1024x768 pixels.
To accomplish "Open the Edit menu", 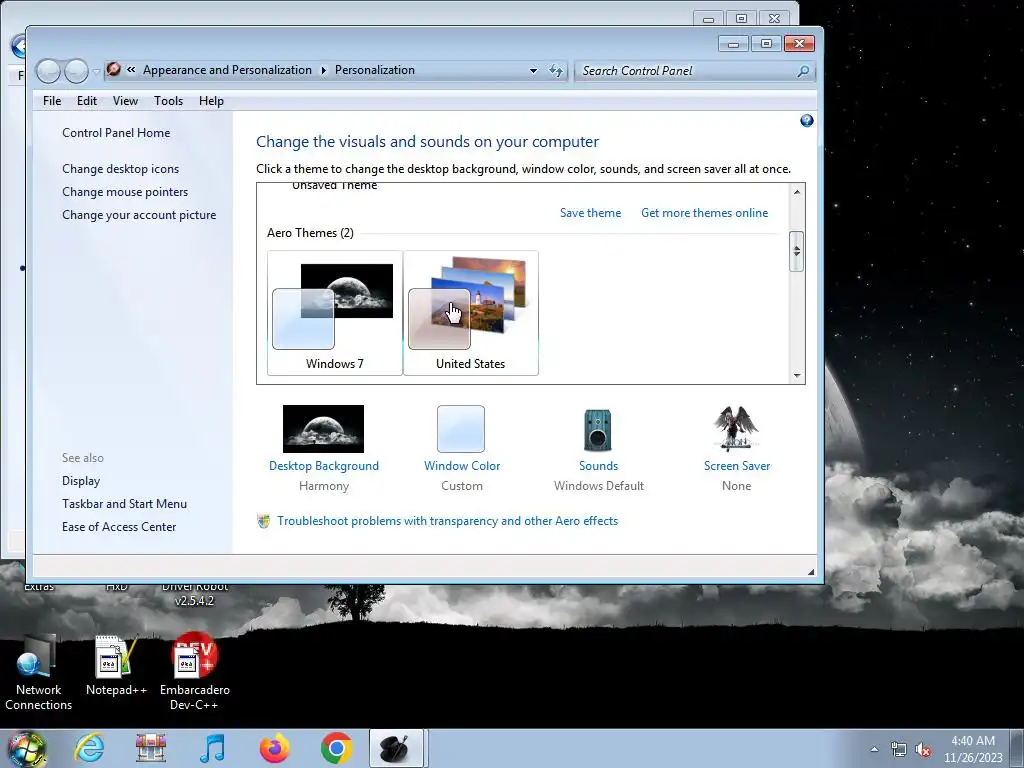I will click(x=87, y=101).
